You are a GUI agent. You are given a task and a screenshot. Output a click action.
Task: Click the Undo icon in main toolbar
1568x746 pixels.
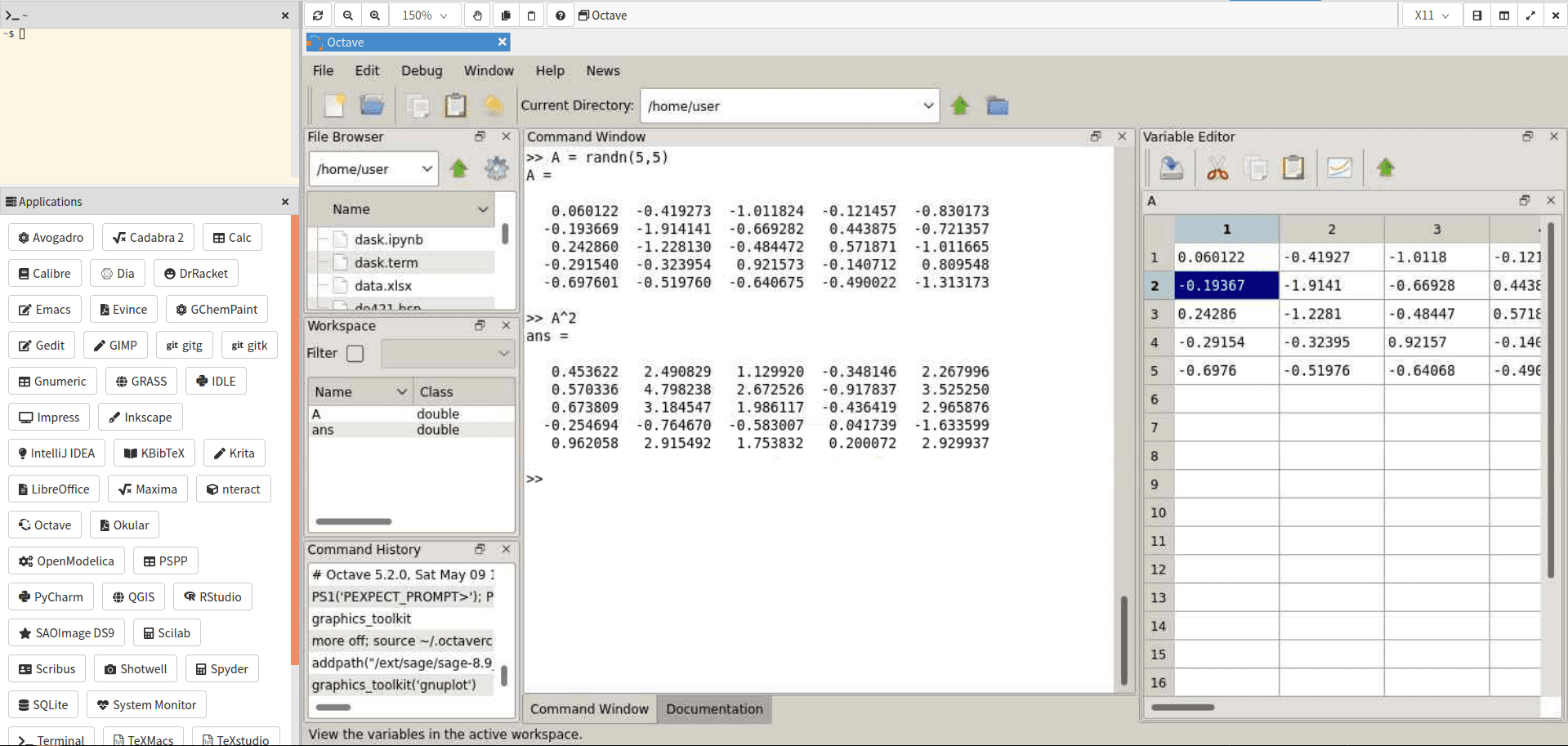coord(493,105)
